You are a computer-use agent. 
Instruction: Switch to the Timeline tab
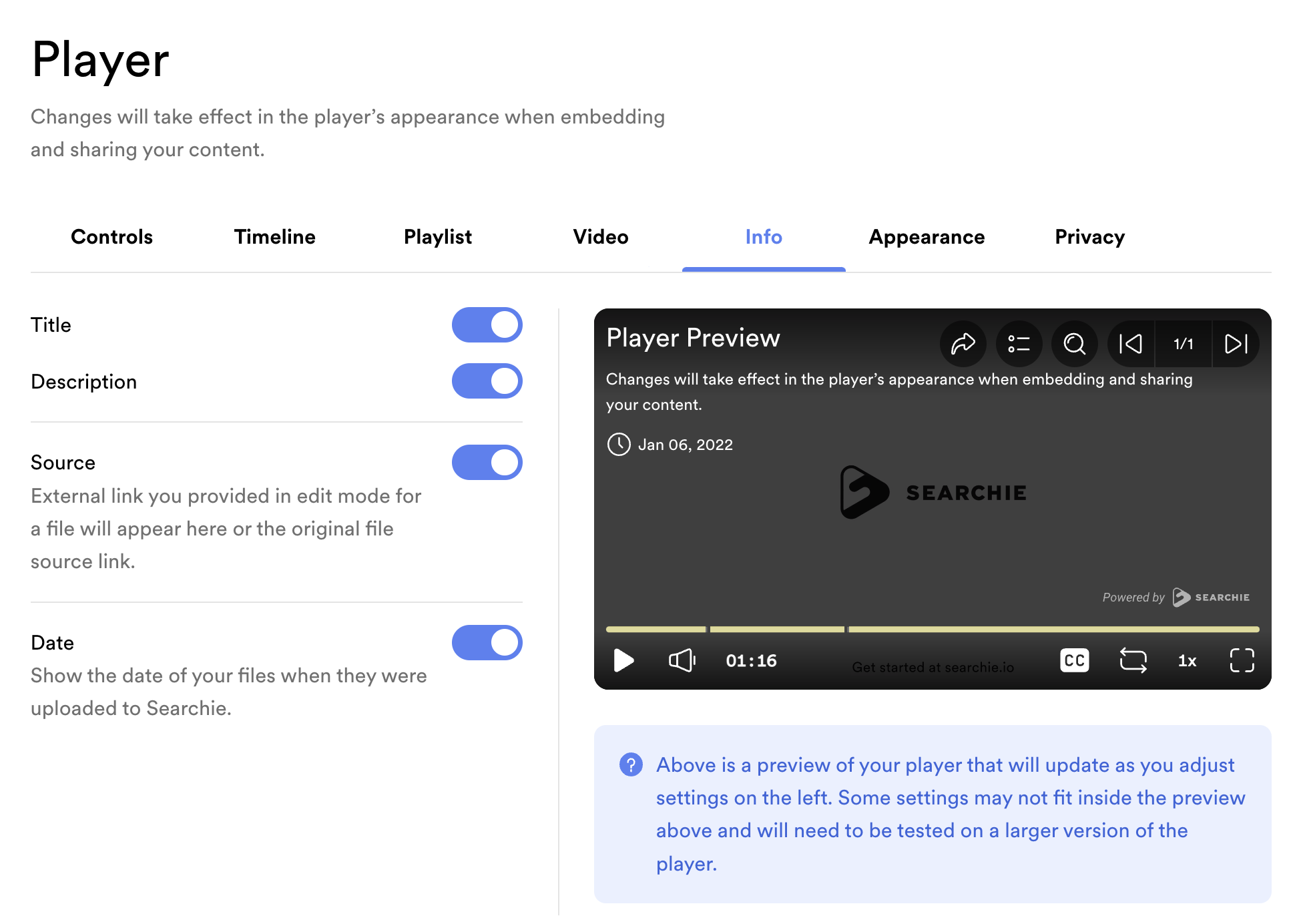pos(274,237)
